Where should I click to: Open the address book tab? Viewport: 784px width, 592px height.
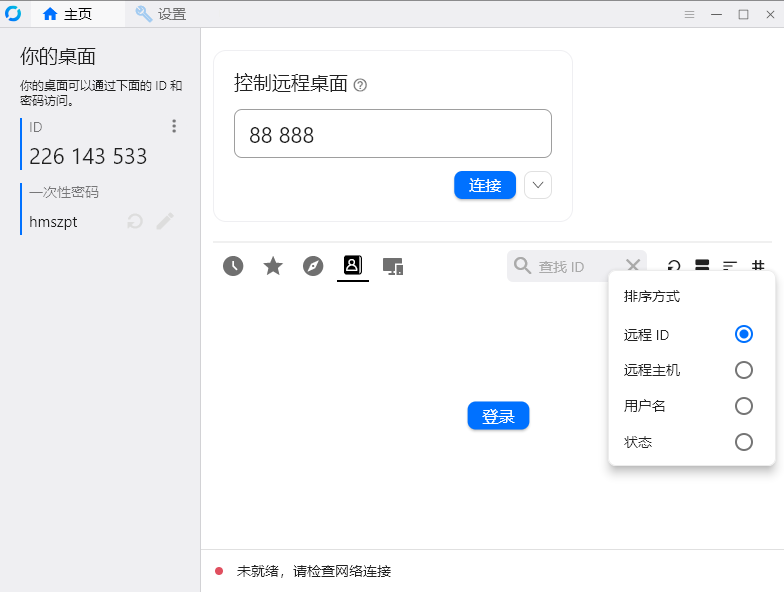[353, 266]
